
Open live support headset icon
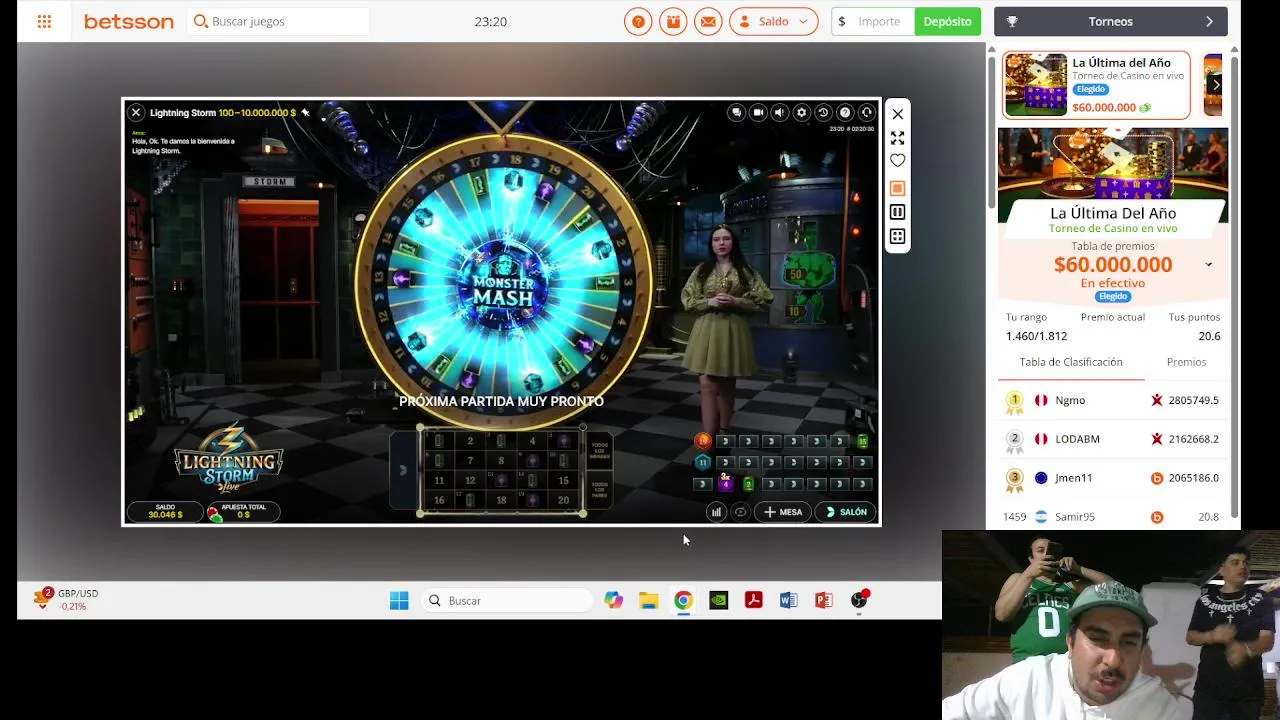point(867,113)
